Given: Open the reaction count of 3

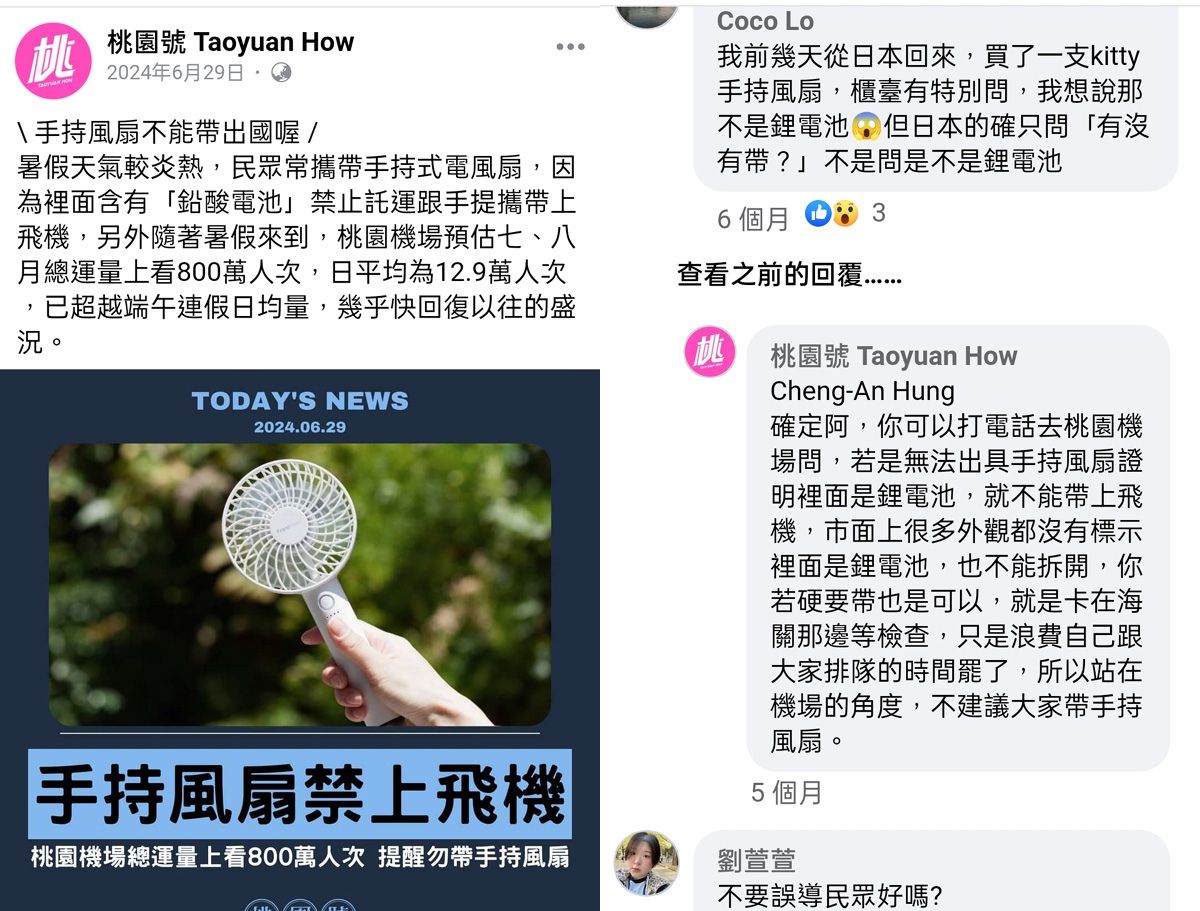Looking at the screenshot, I should [x=879, y=213].
